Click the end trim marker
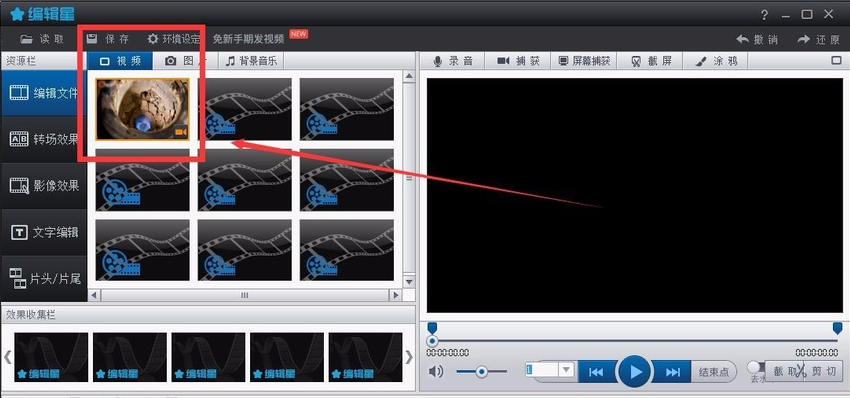 point(838,328)
